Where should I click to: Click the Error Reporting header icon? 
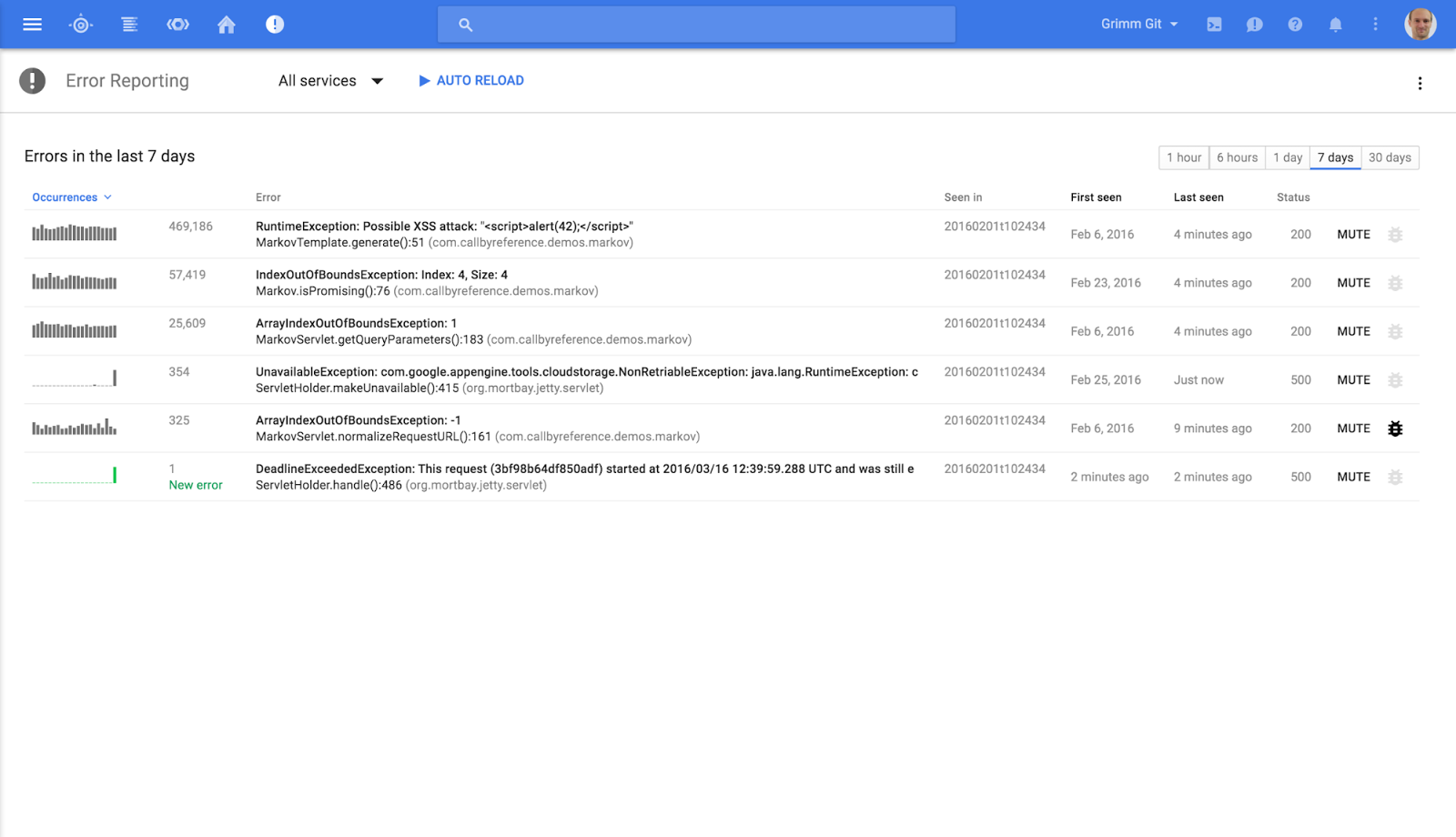pyautogui.click(x=32, y=81)
